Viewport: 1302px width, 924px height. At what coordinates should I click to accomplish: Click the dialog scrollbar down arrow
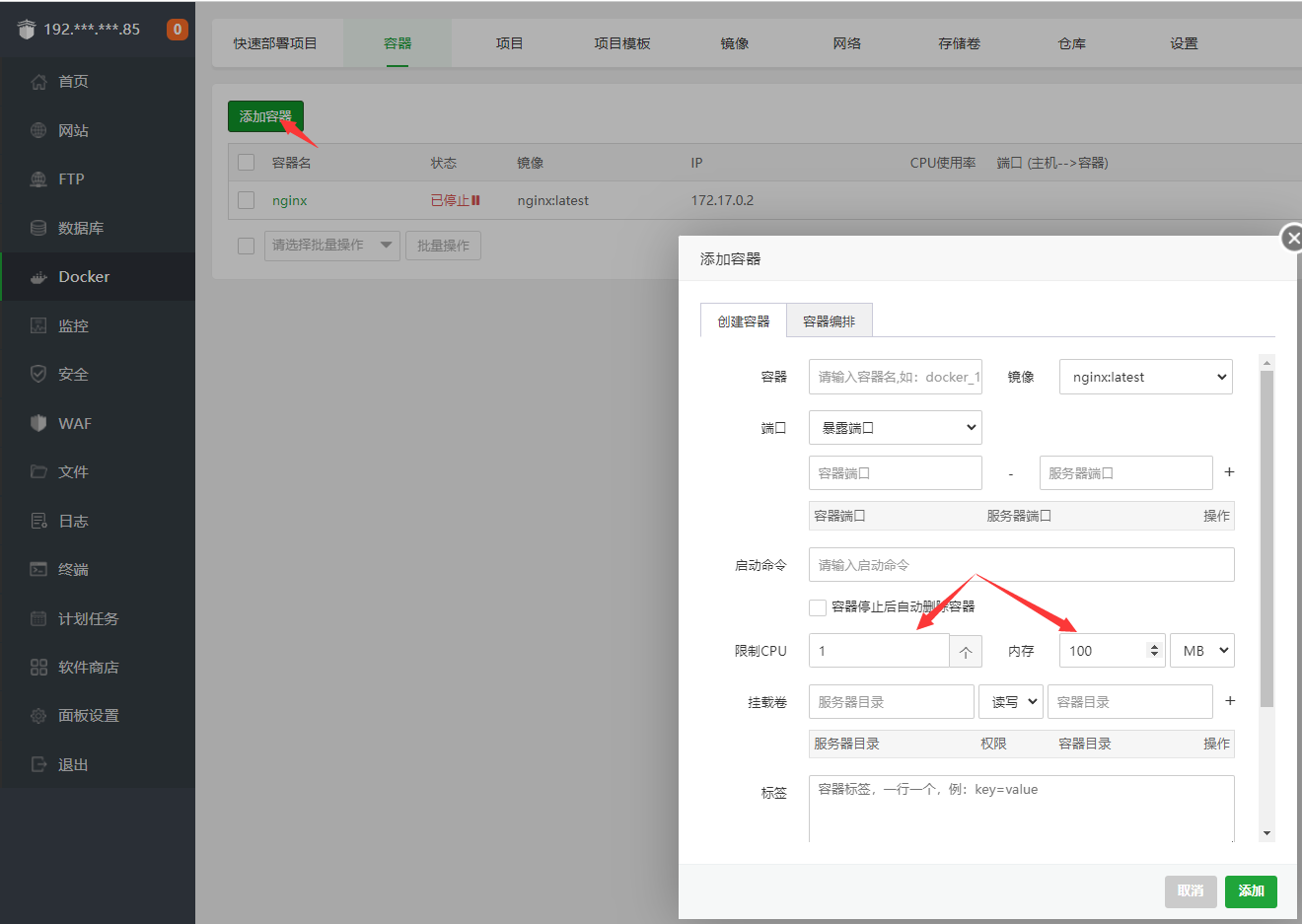[x=1267, y=833]
